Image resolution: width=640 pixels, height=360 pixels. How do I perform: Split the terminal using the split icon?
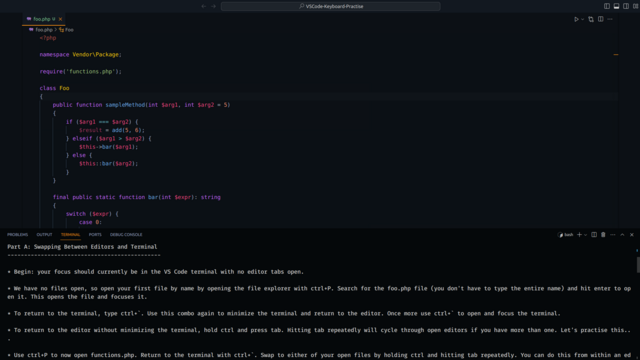[x=594, y=235]
